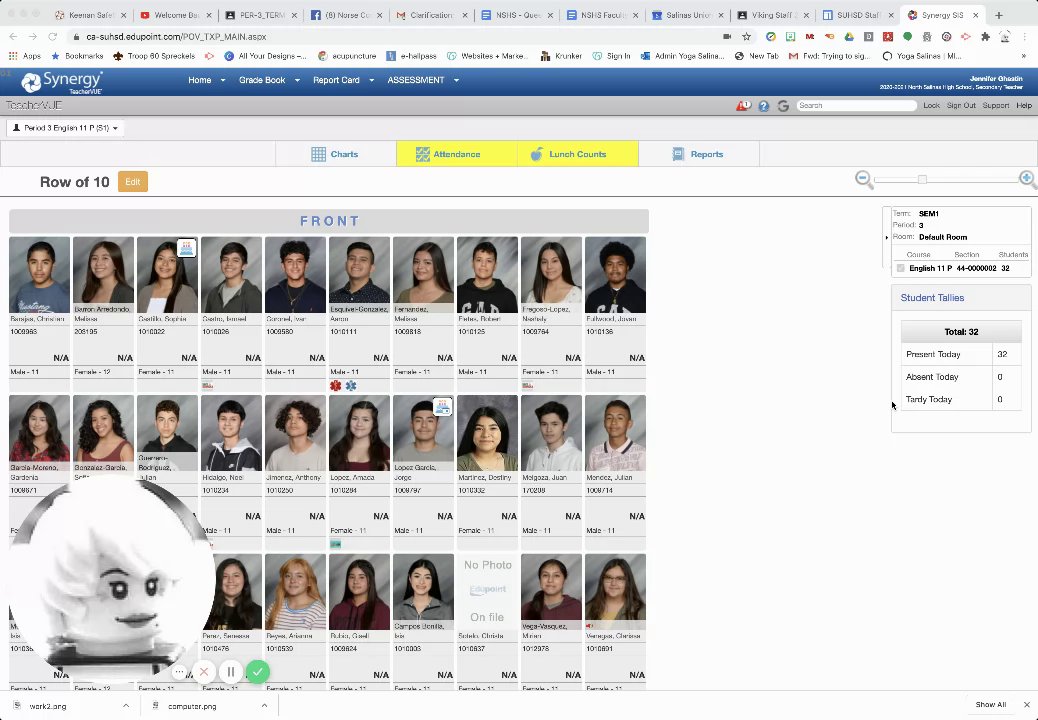Click the seating chart zoom slider handle

pyautogui.click(x=922, y=179)
